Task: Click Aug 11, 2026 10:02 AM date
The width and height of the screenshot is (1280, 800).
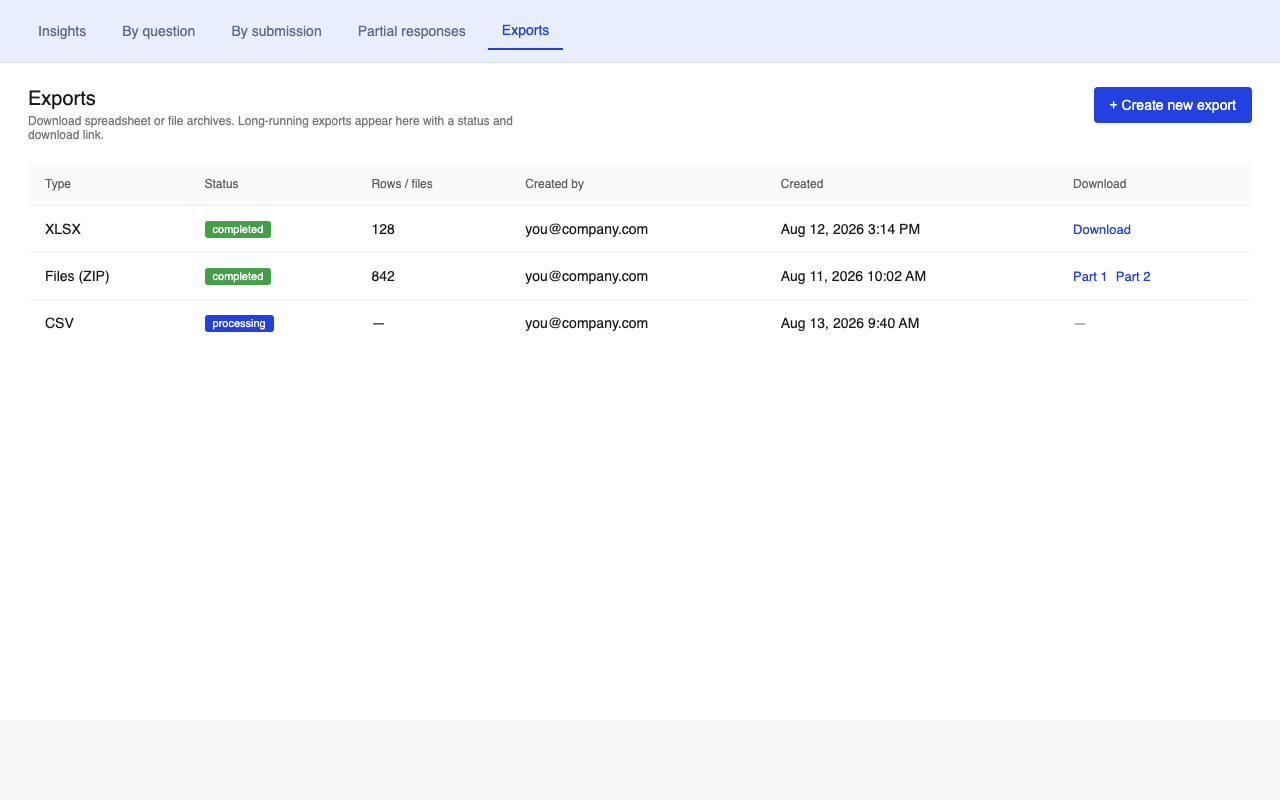Action: tap(853, 276)
